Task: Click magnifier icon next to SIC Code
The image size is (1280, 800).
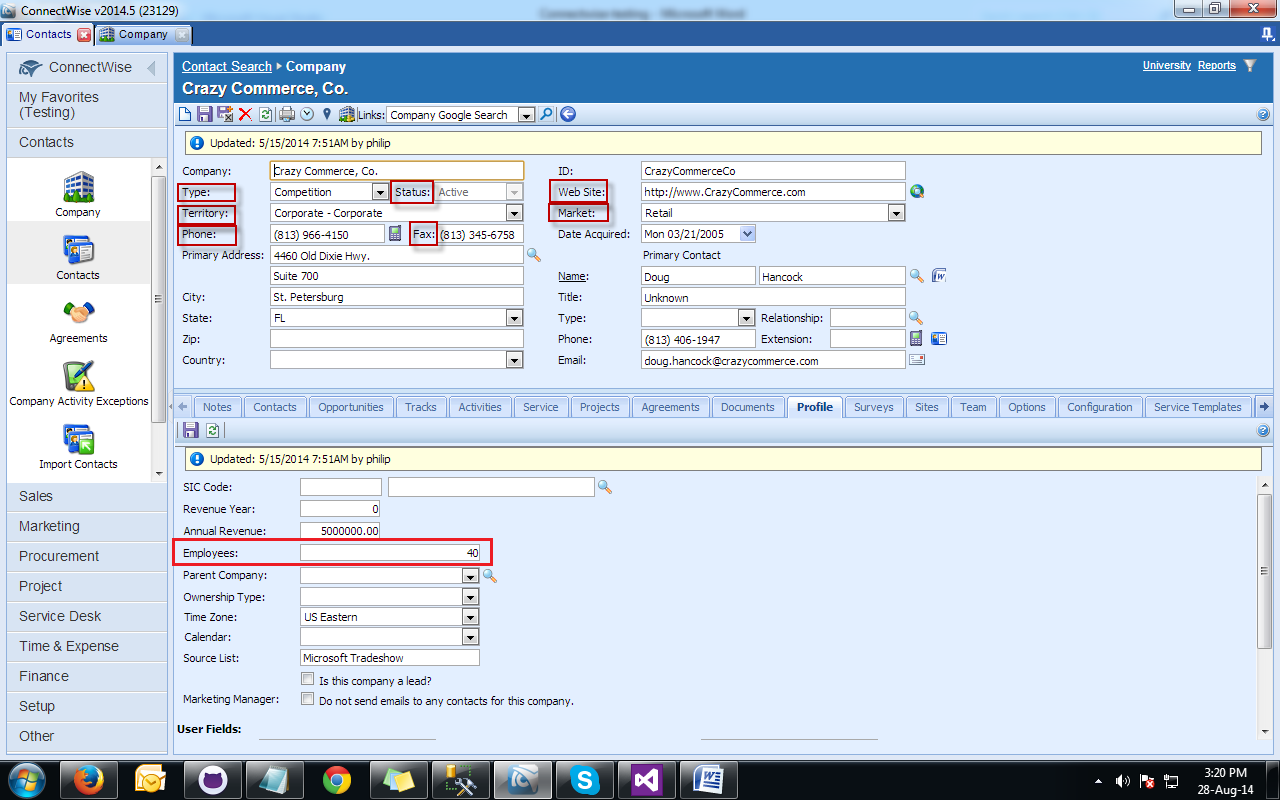Action: pos(604,487)
